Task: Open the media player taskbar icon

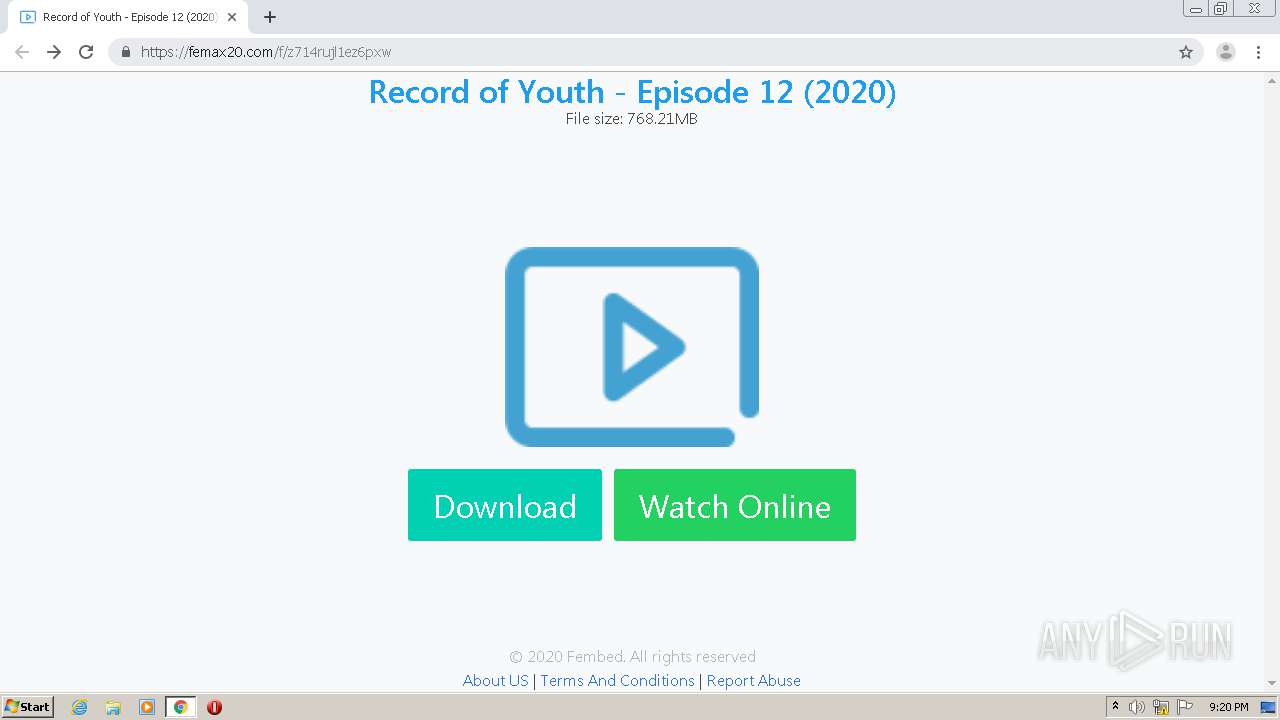Action: pos(147,707)
